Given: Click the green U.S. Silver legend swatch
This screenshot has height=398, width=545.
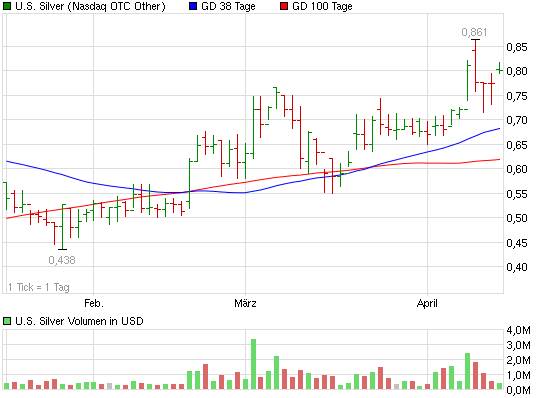Looking at the screenshot, I should pos(7,6).
